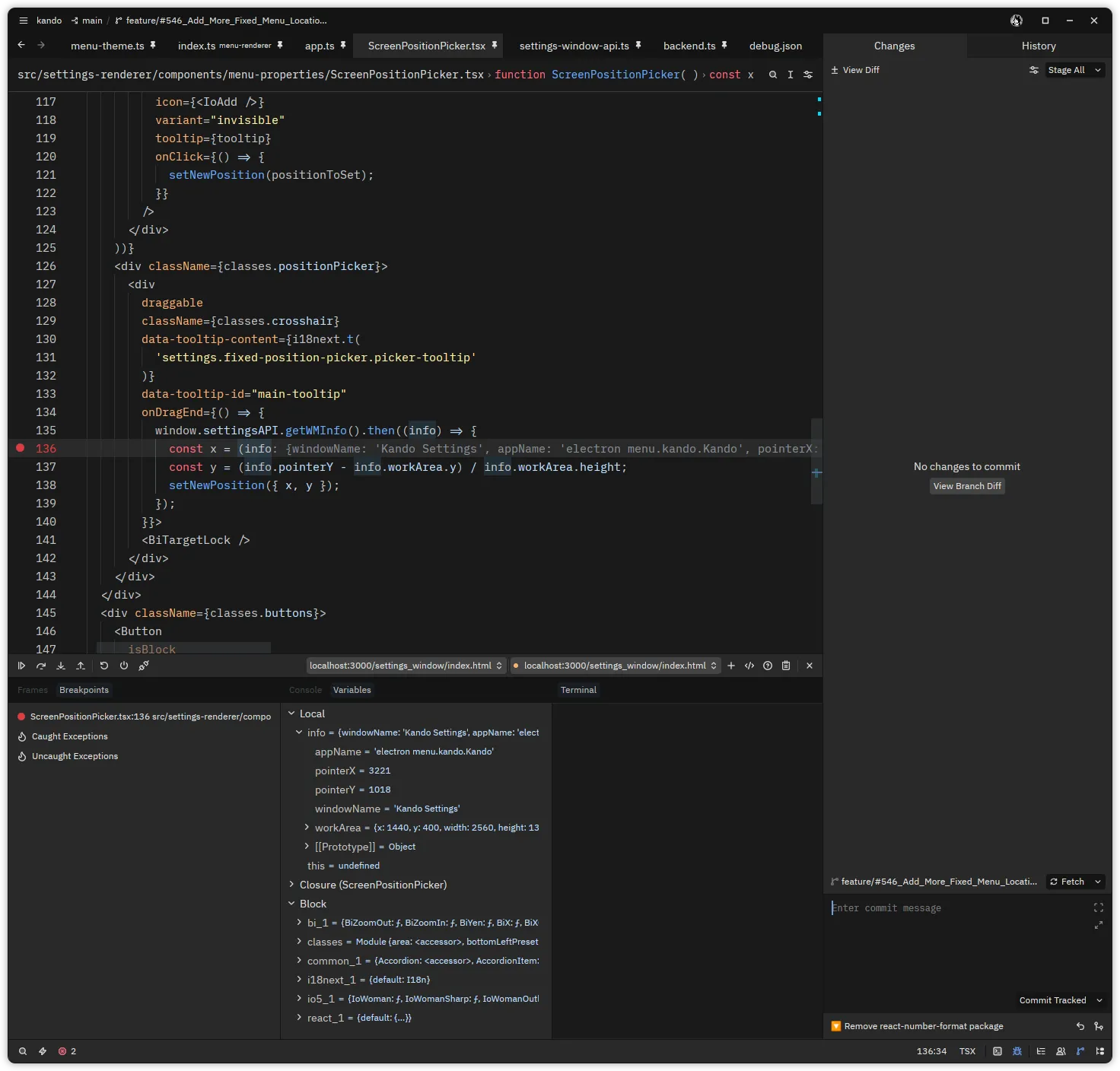Open buffer search magnifier in breadcrumb bar

773,75
